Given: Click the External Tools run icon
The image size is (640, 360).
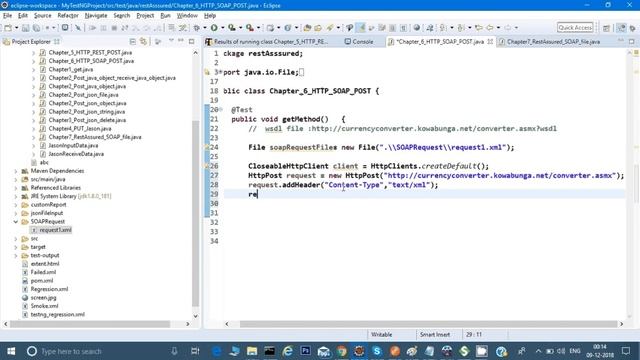Looking at the screenshot, I should point(249,28).
